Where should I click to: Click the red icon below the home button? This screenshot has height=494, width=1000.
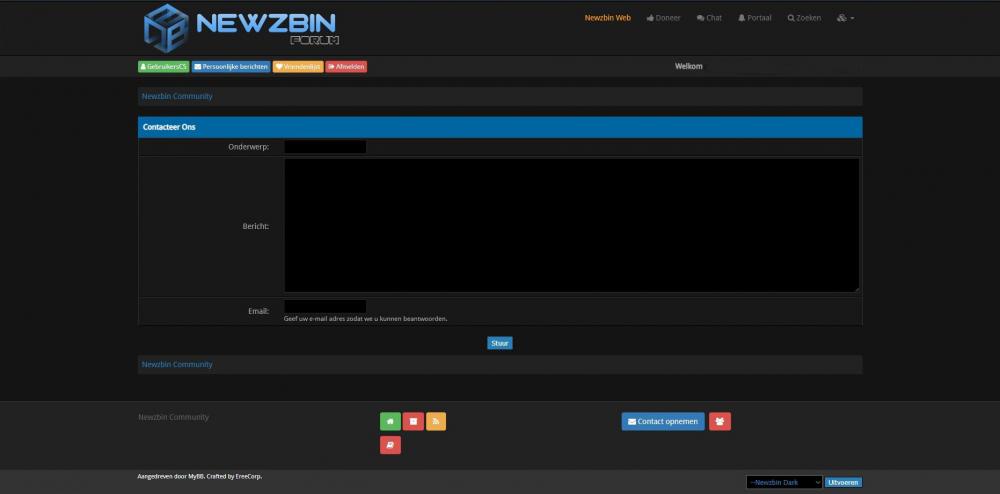390,445
